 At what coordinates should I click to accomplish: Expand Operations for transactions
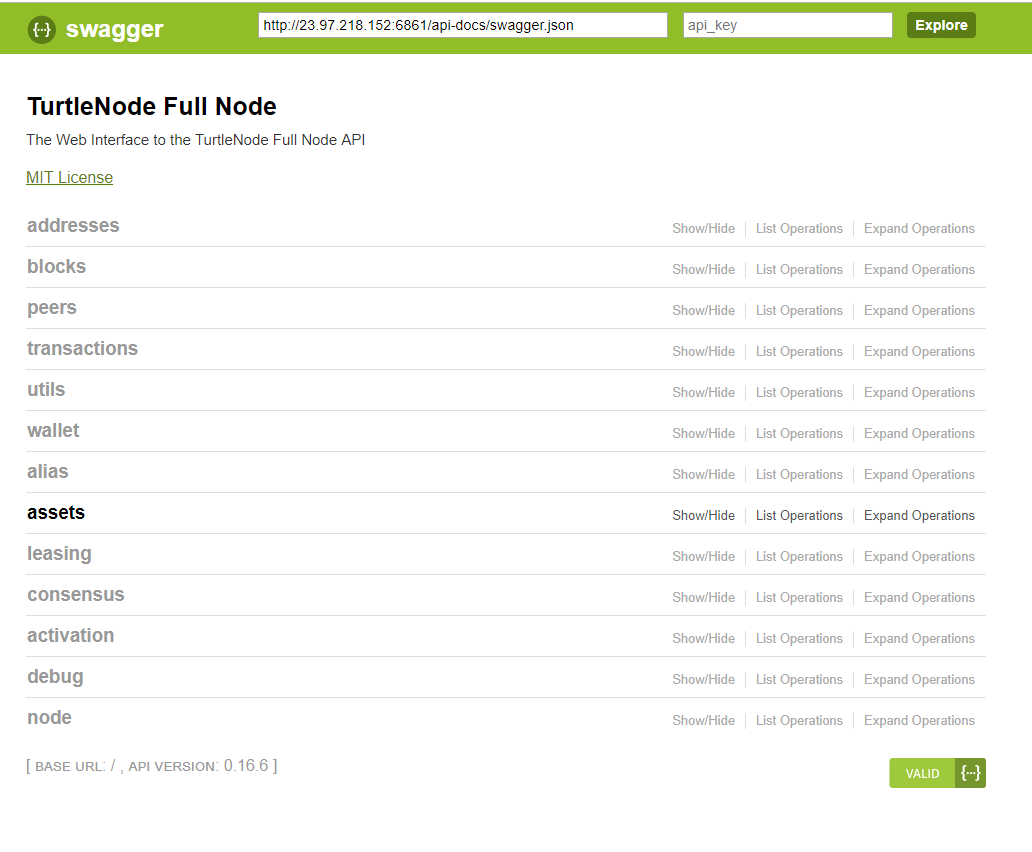pos(919,351)
